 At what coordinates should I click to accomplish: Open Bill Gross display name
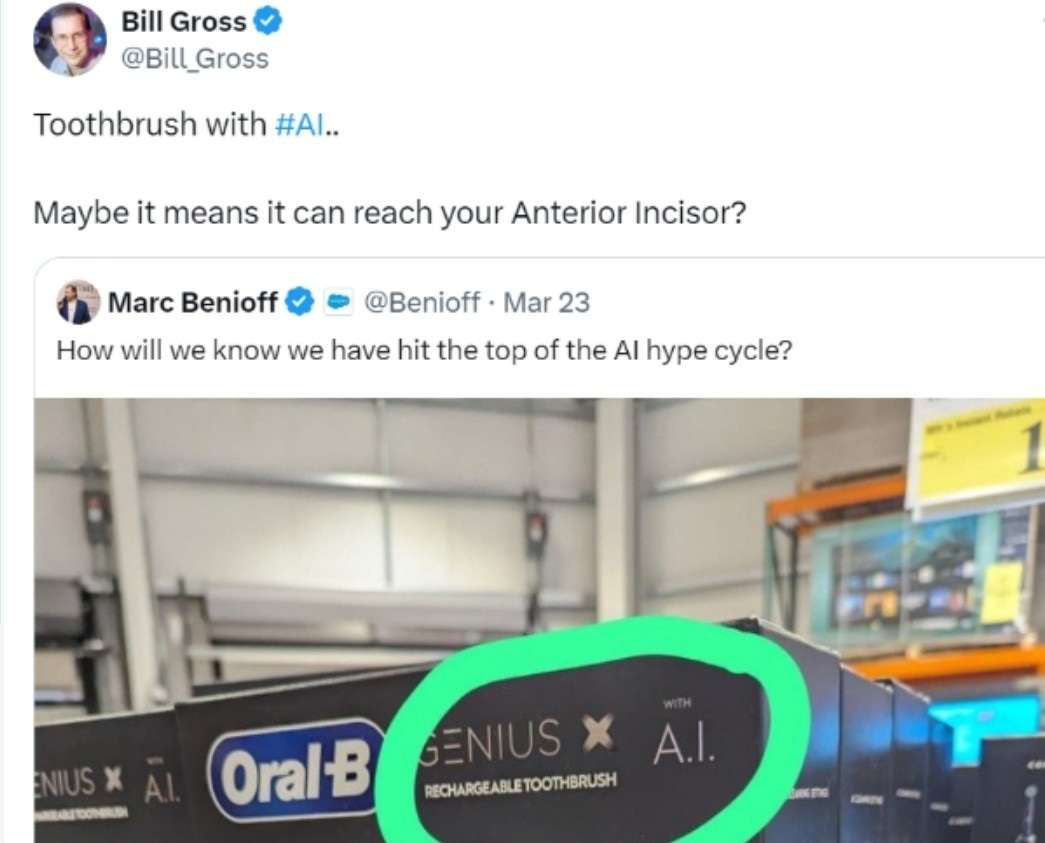[183, 22]
